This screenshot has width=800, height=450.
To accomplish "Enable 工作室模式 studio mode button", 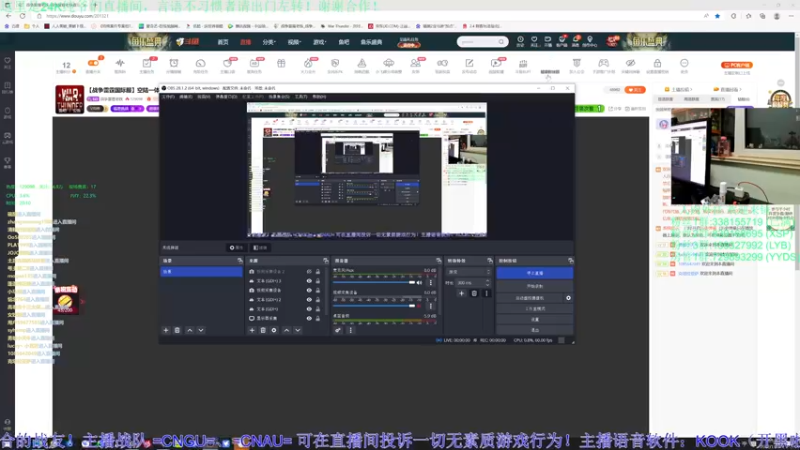I will (x=535, y=309).
